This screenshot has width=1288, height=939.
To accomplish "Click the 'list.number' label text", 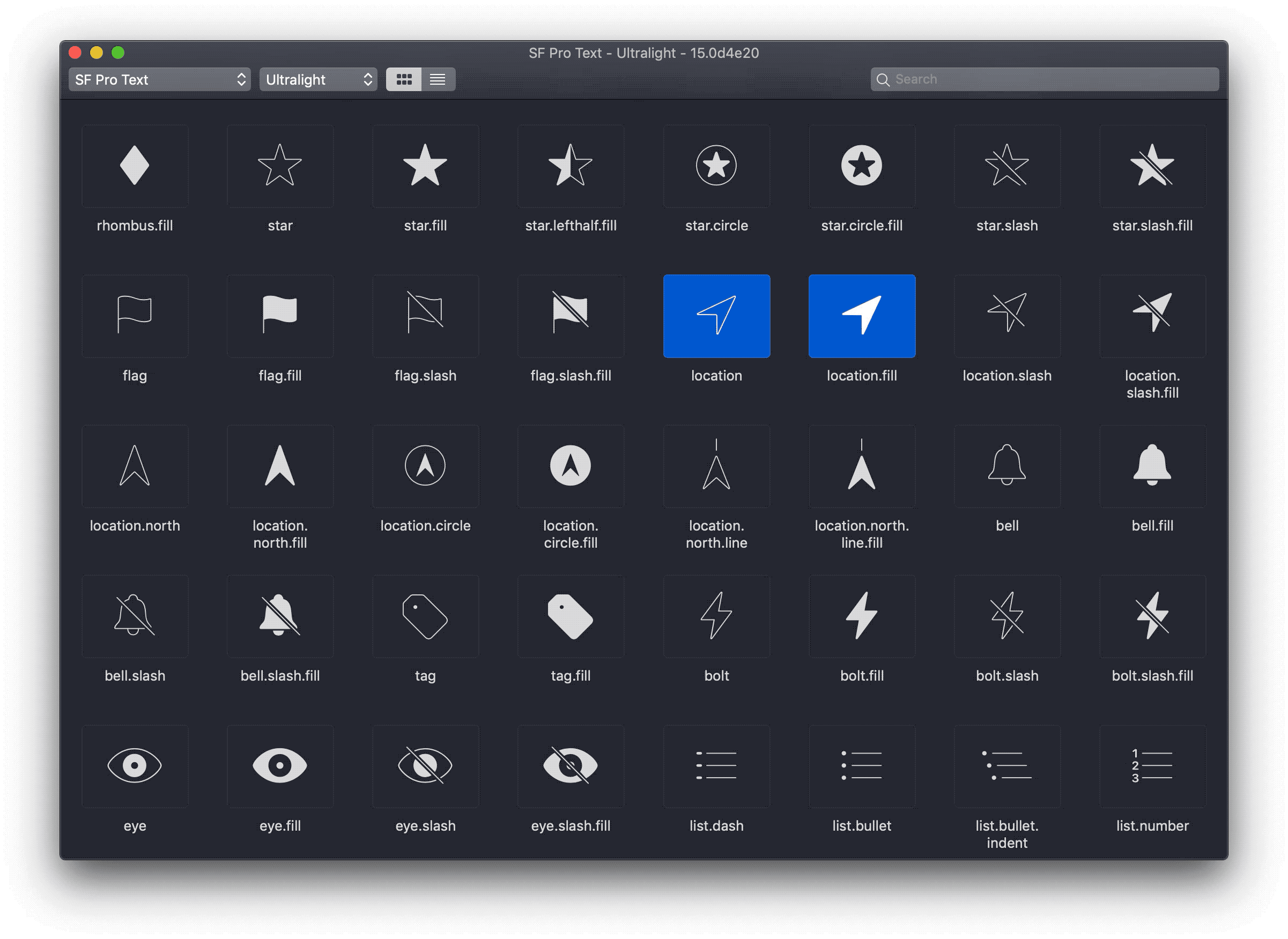I will [1152, 826].
